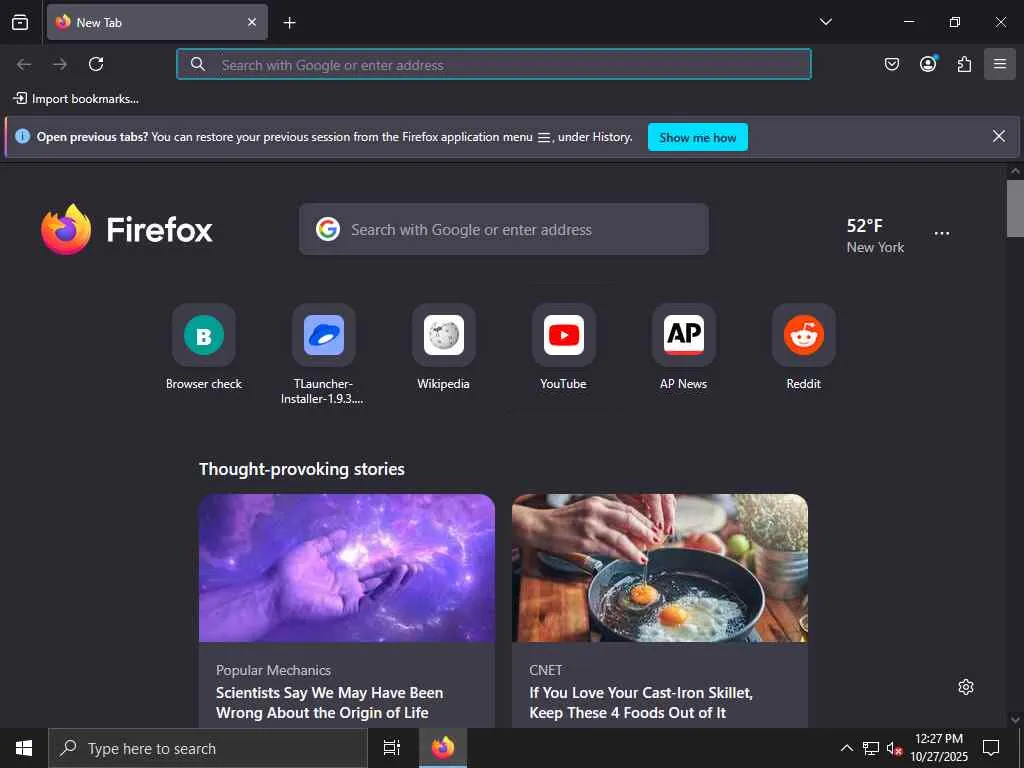This screenshot has height=768, width=1024.
Task: Click the Firefox logo on new tab page
Action: tap(126, 229)
